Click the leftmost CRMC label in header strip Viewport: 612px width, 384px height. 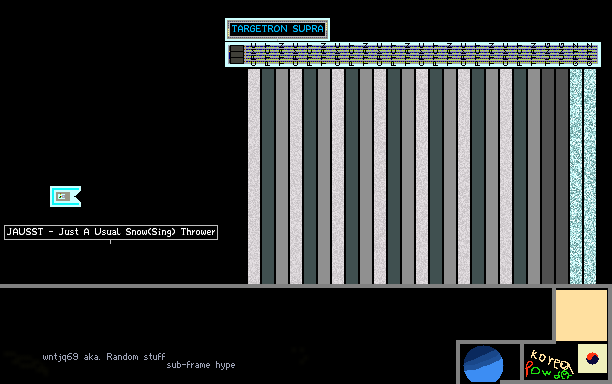[254, 55]
